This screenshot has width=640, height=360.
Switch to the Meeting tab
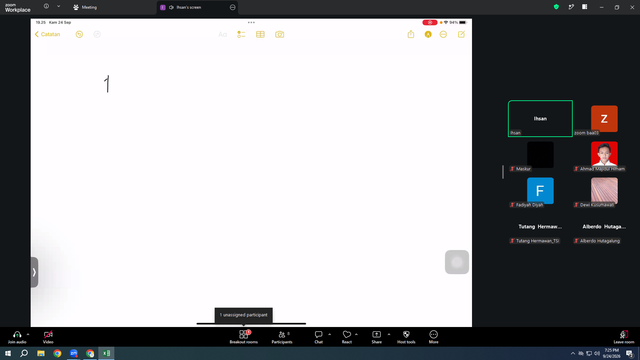point(85,7)
